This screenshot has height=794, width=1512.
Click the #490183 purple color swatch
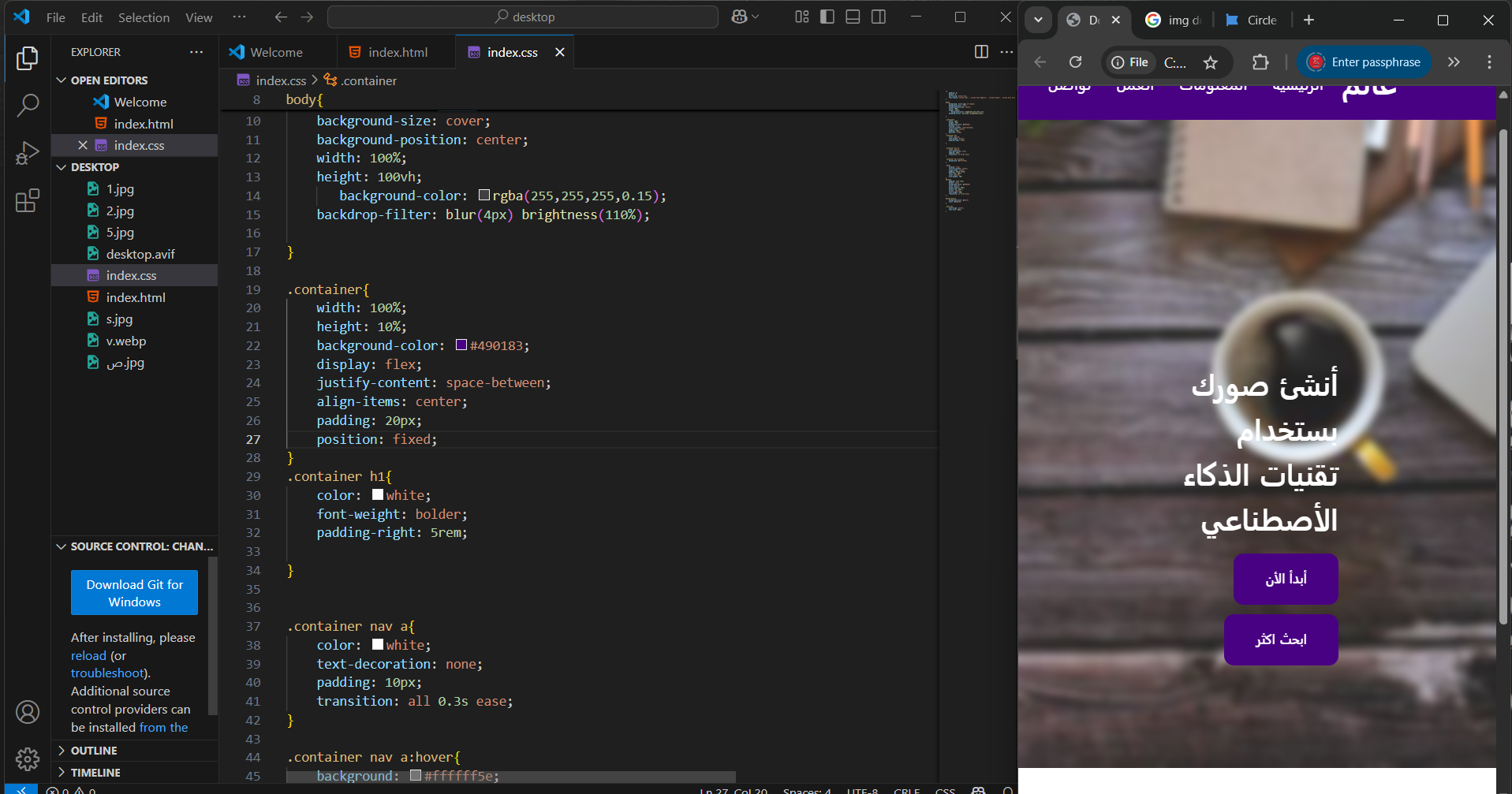(x=461, y=345)
